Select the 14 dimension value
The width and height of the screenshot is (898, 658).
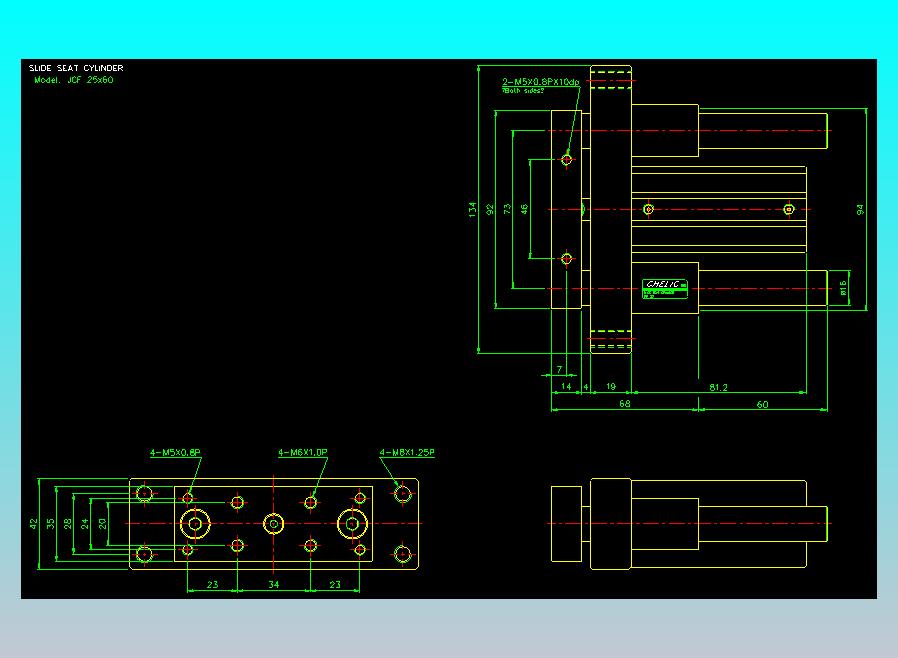566,387
